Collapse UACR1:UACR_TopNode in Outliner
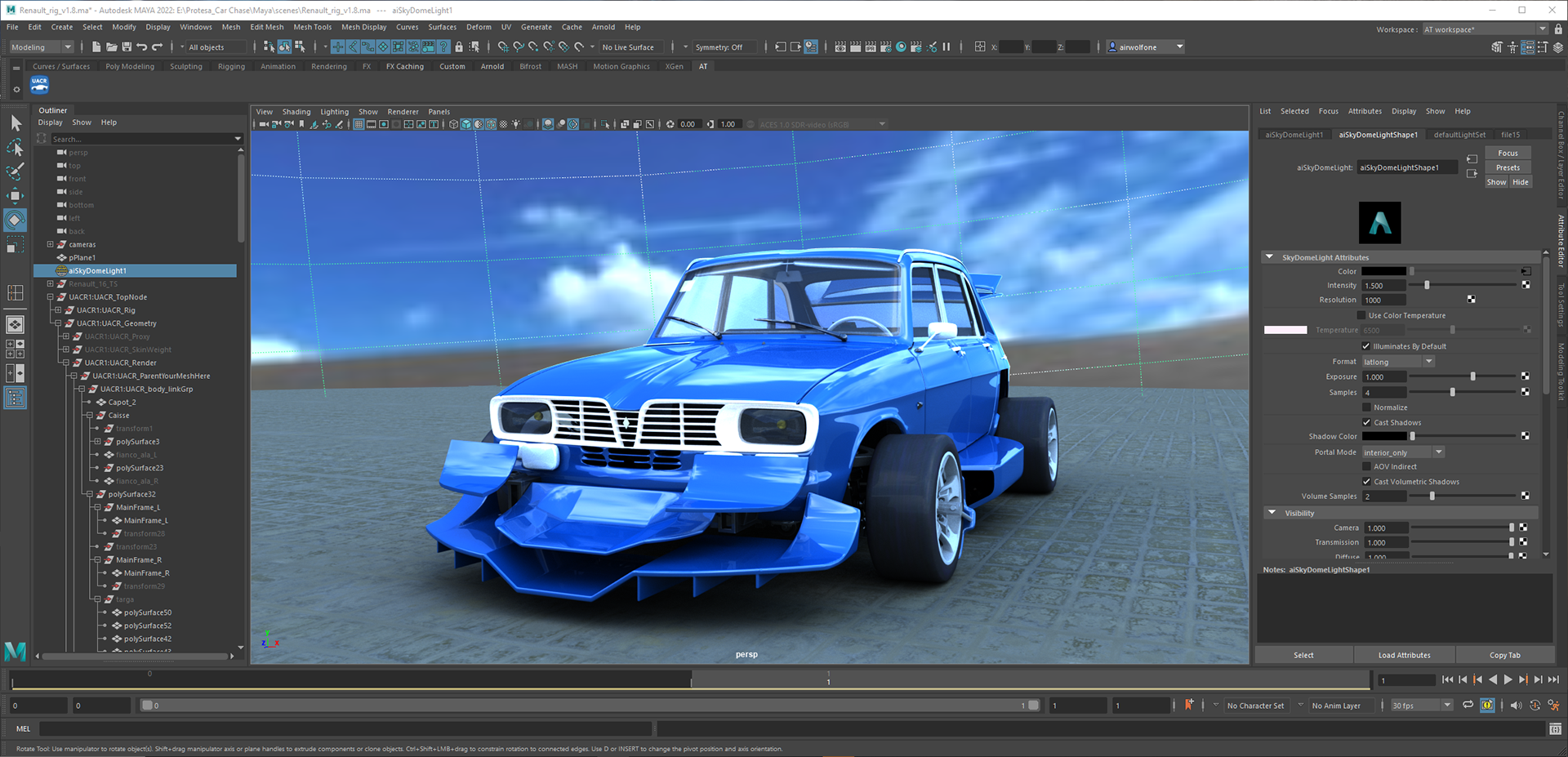This screenshot has width=1568, height=757. coord(51,296)
